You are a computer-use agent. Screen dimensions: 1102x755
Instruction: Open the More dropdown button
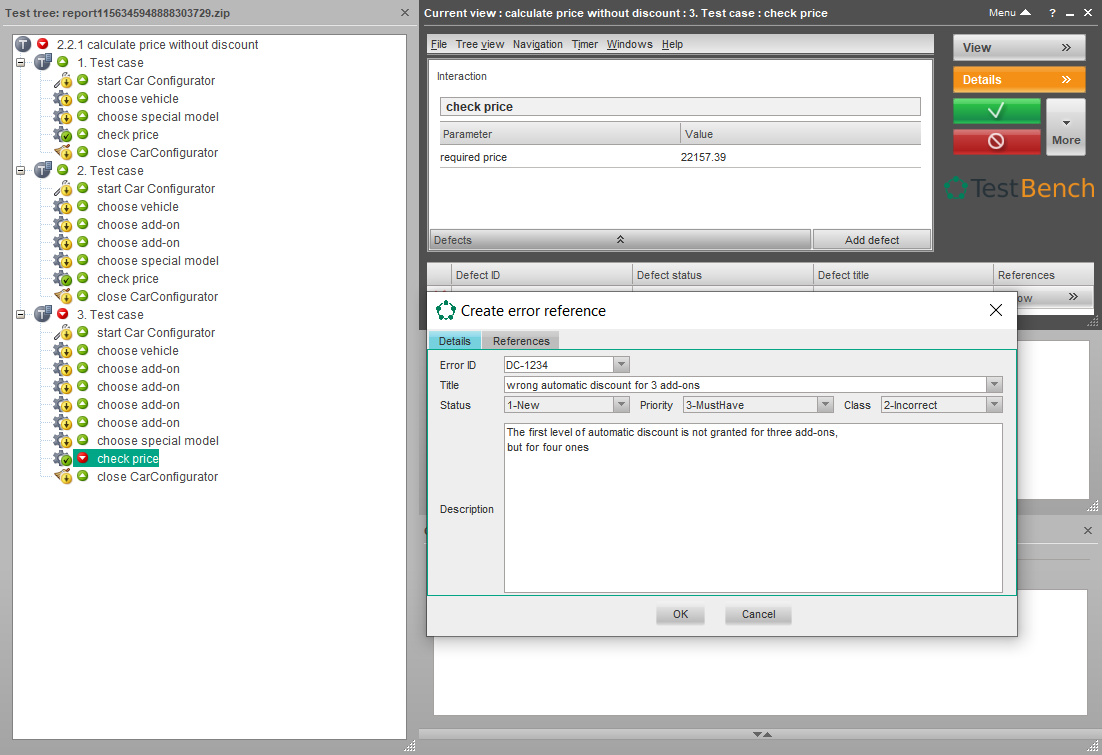pyautogui.click(x=1065, y=127)
